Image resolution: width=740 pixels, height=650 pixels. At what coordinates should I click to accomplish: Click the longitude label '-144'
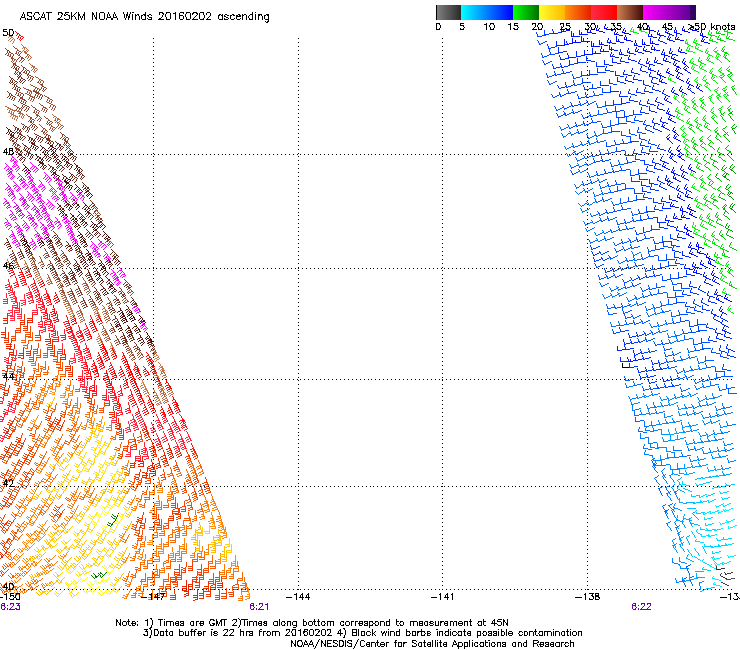pyautogui.click(x=298, y=597)
